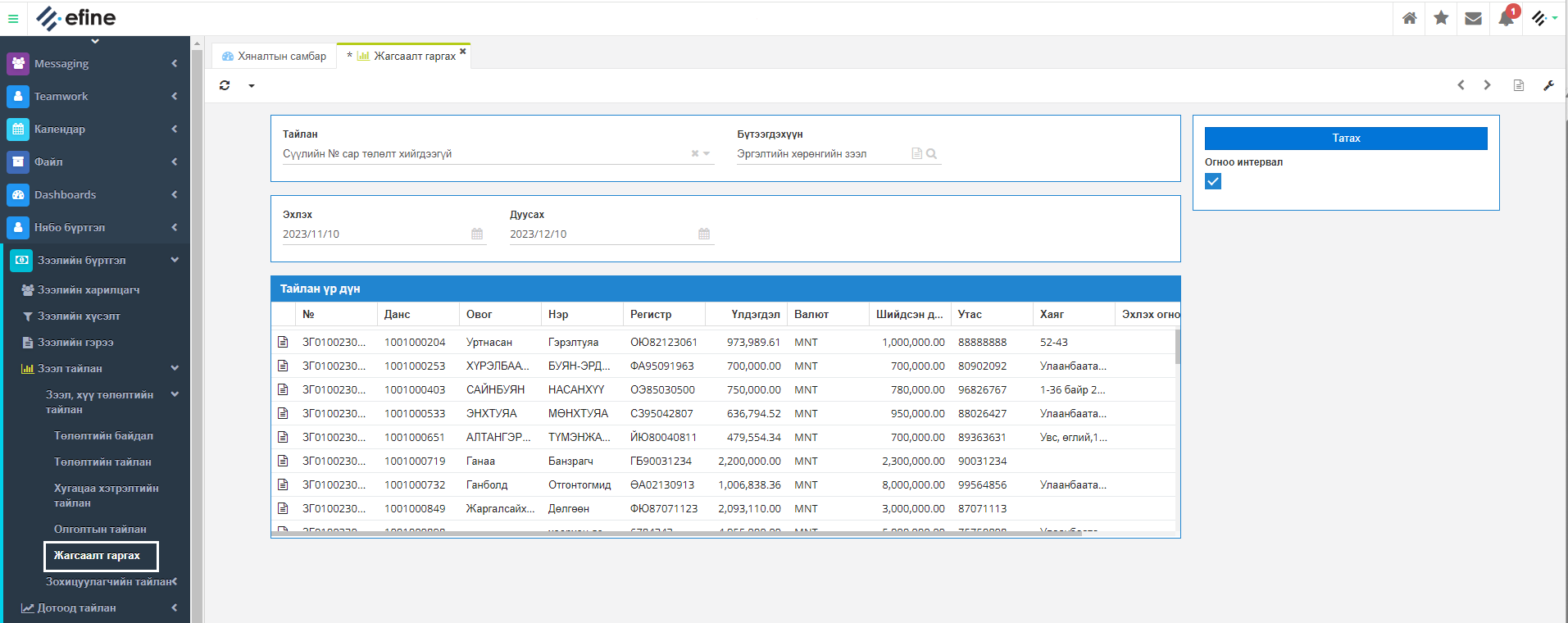The image size is (1568, 623).
Task: Expand Зохицуулагчийн тайлан submenu
Action: 111,581
